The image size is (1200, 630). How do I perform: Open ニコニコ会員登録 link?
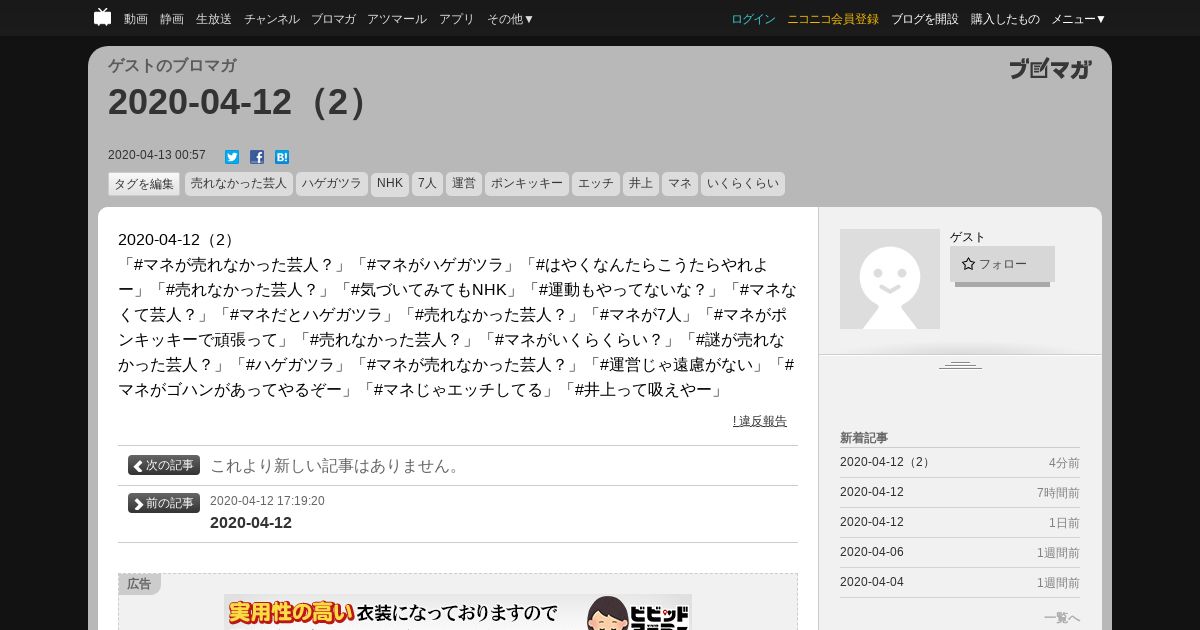click(x=833, y=19)
